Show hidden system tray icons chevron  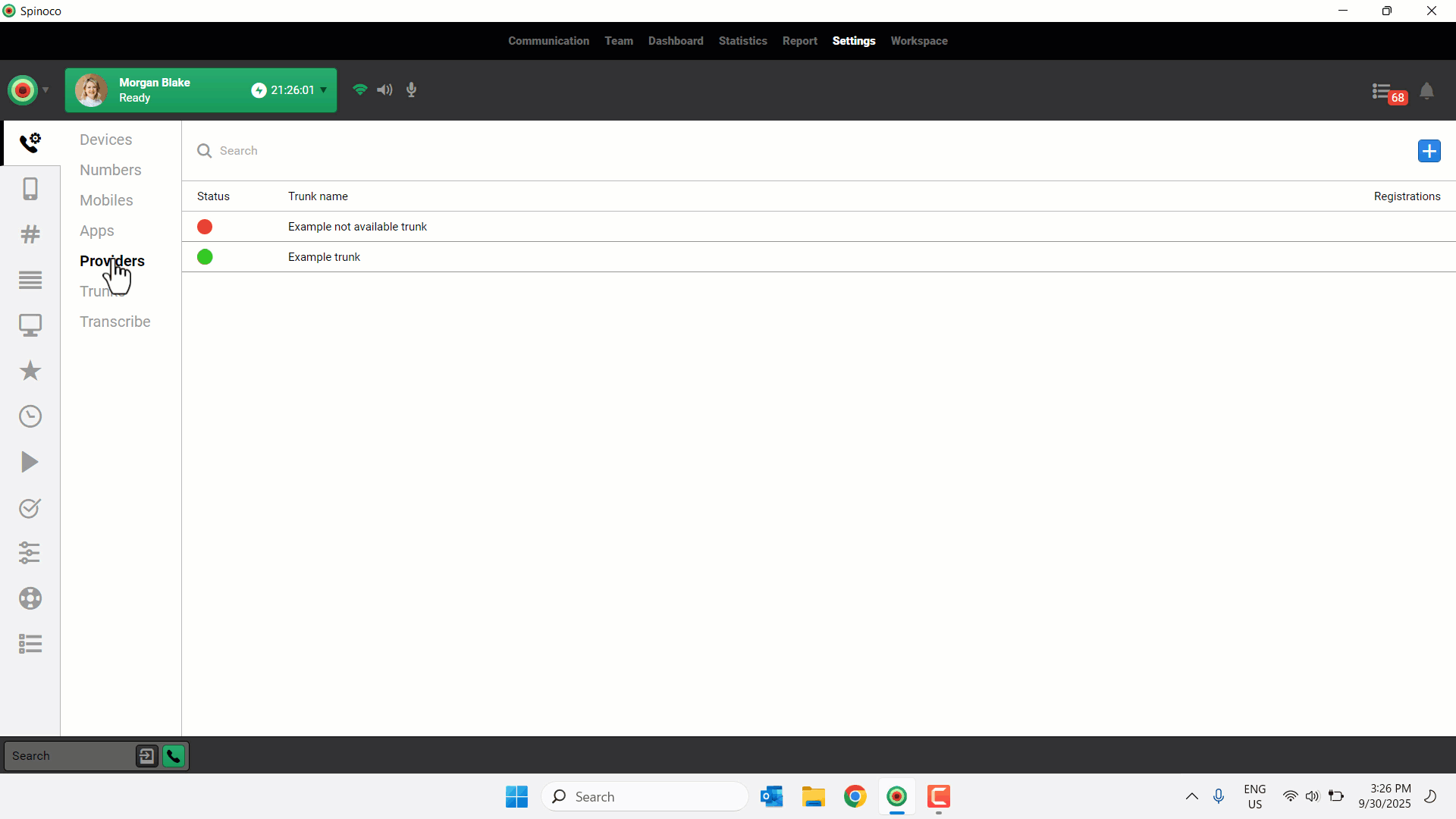point(1191,796)
